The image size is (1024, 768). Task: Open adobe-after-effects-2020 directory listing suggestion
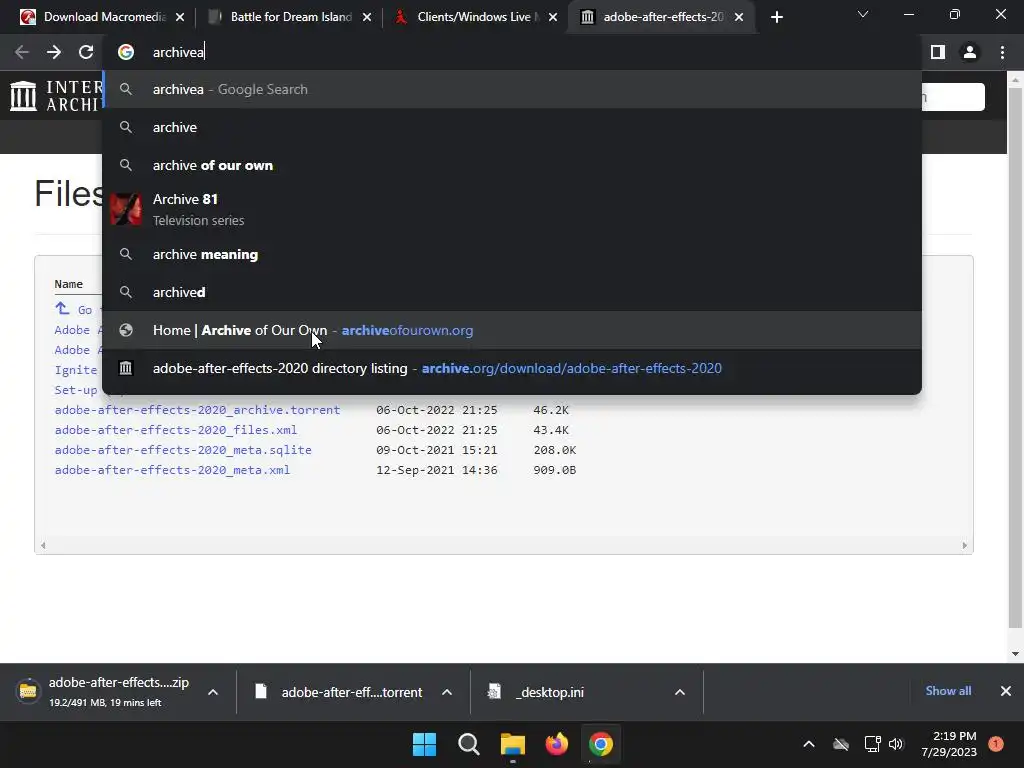pos(512,368)
